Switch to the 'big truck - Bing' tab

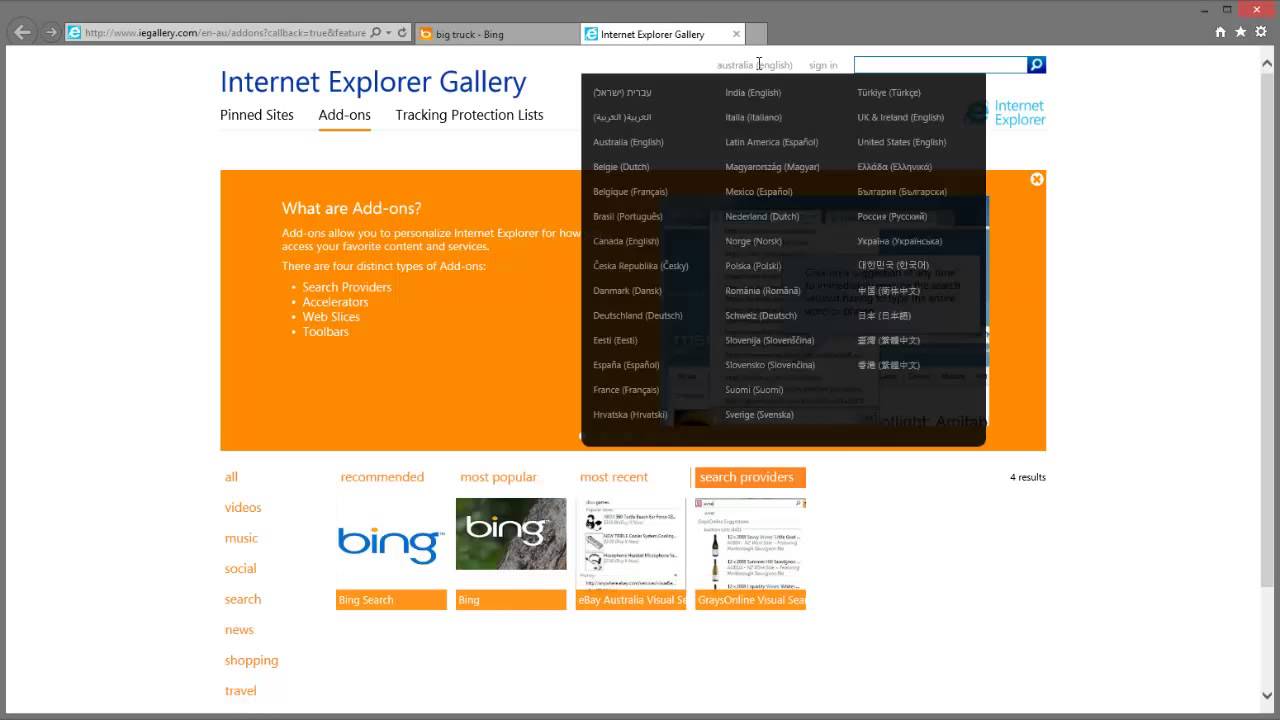point(495,34)
